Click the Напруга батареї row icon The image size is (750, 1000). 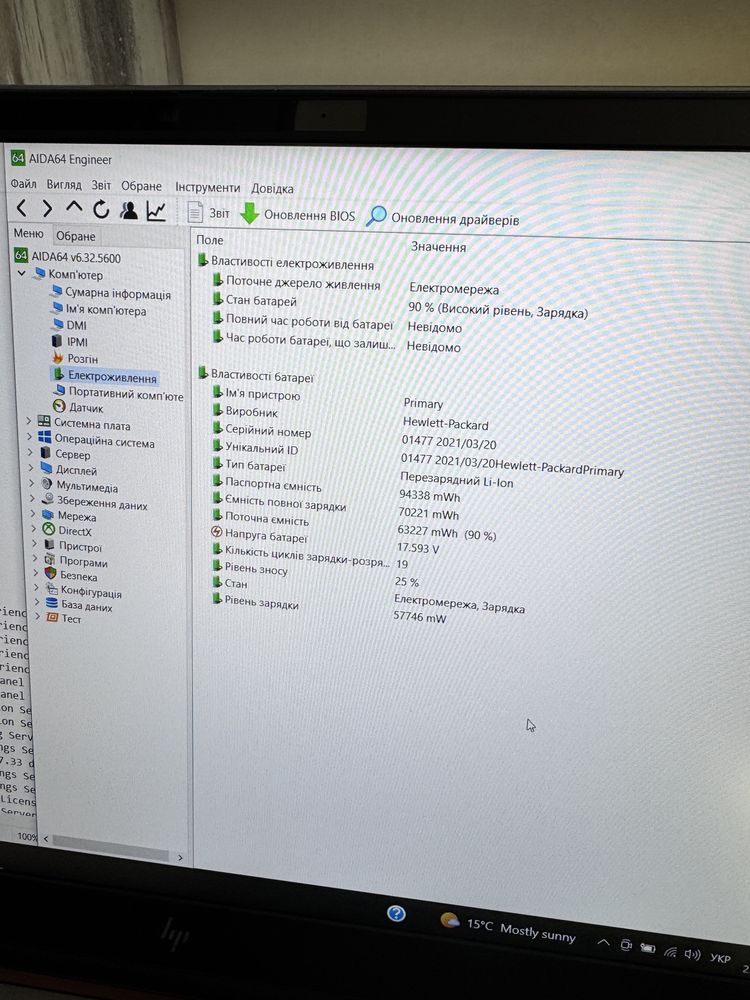coord(216,532)
